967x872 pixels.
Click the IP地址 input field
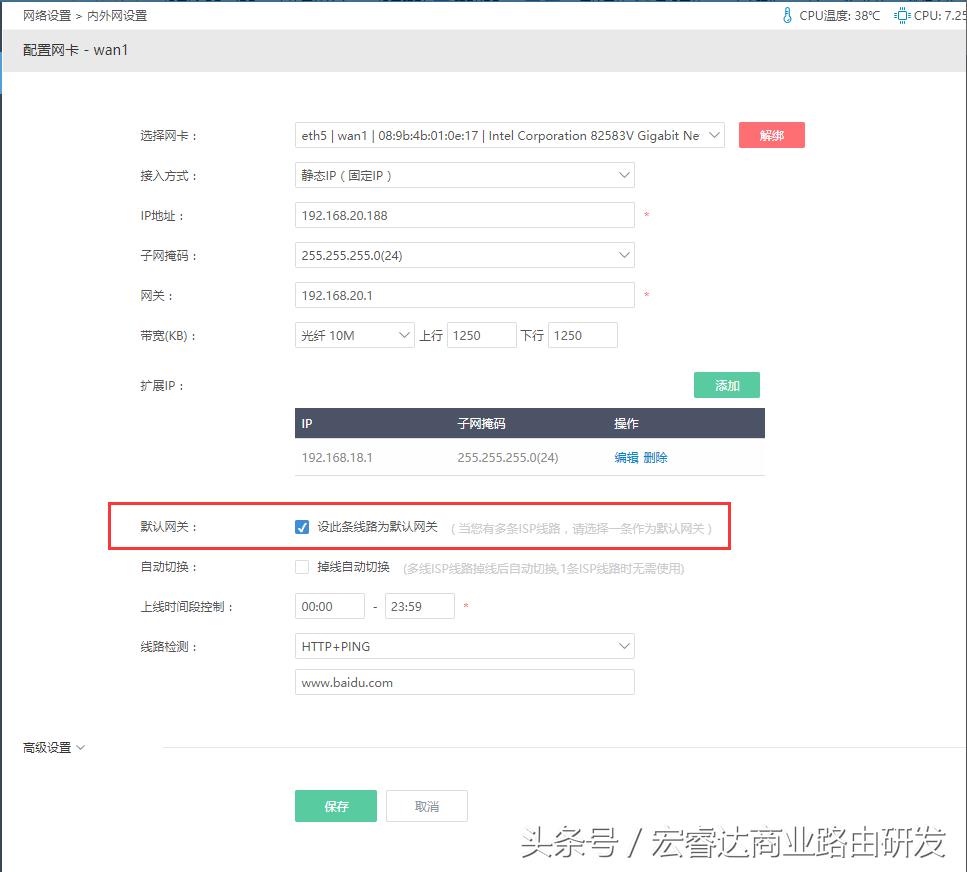coord(465,215)
